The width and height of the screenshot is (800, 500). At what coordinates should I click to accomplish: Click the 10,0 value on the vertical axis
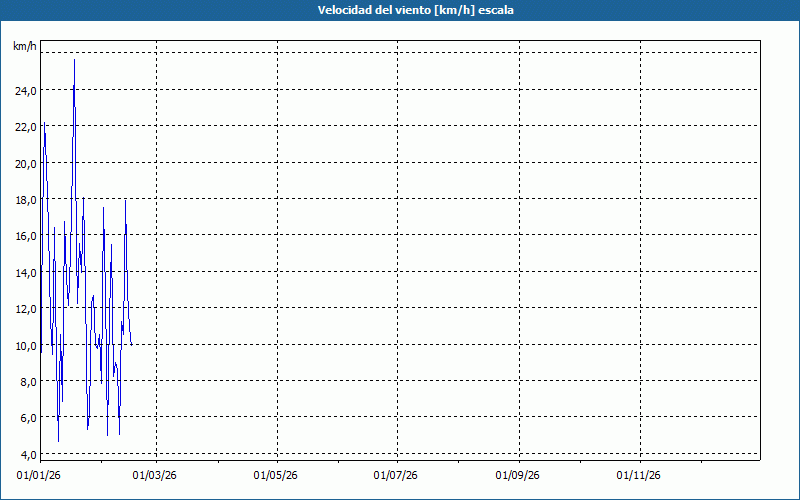click(26, 346)
